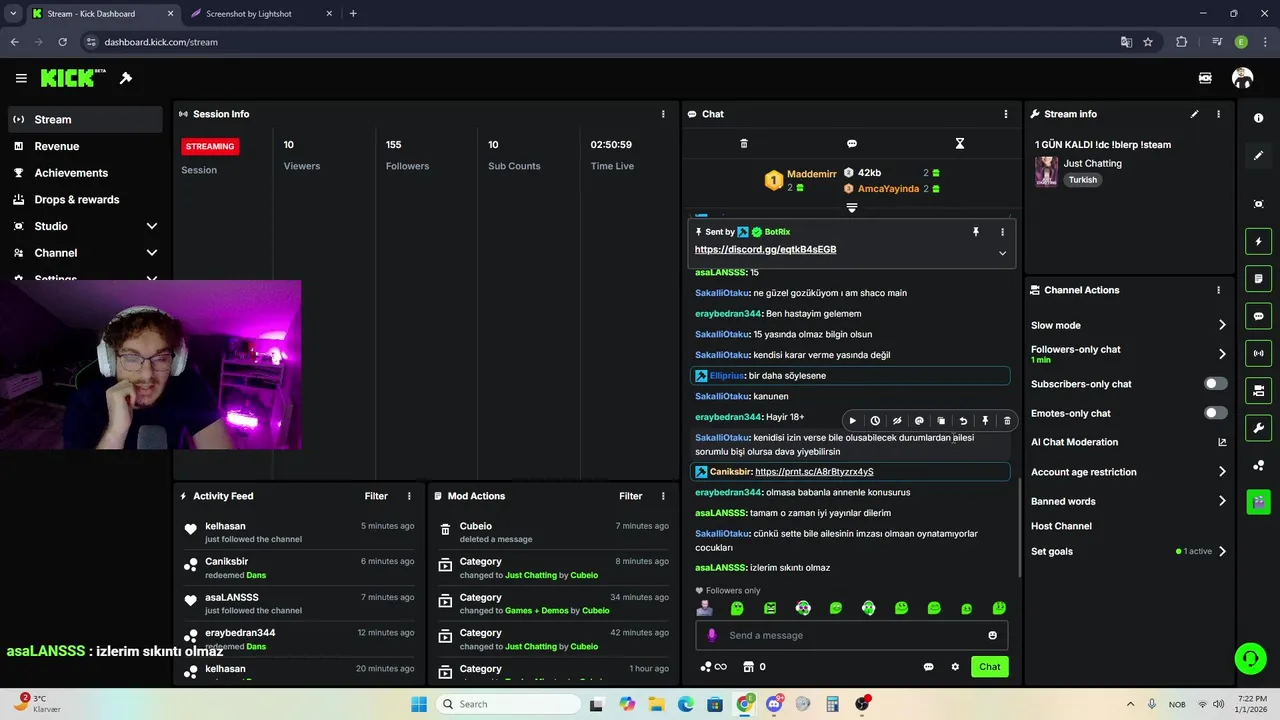Collapse the gifters leaderboard handle
The image size is (1280, 720).
[x=851, y=207]
